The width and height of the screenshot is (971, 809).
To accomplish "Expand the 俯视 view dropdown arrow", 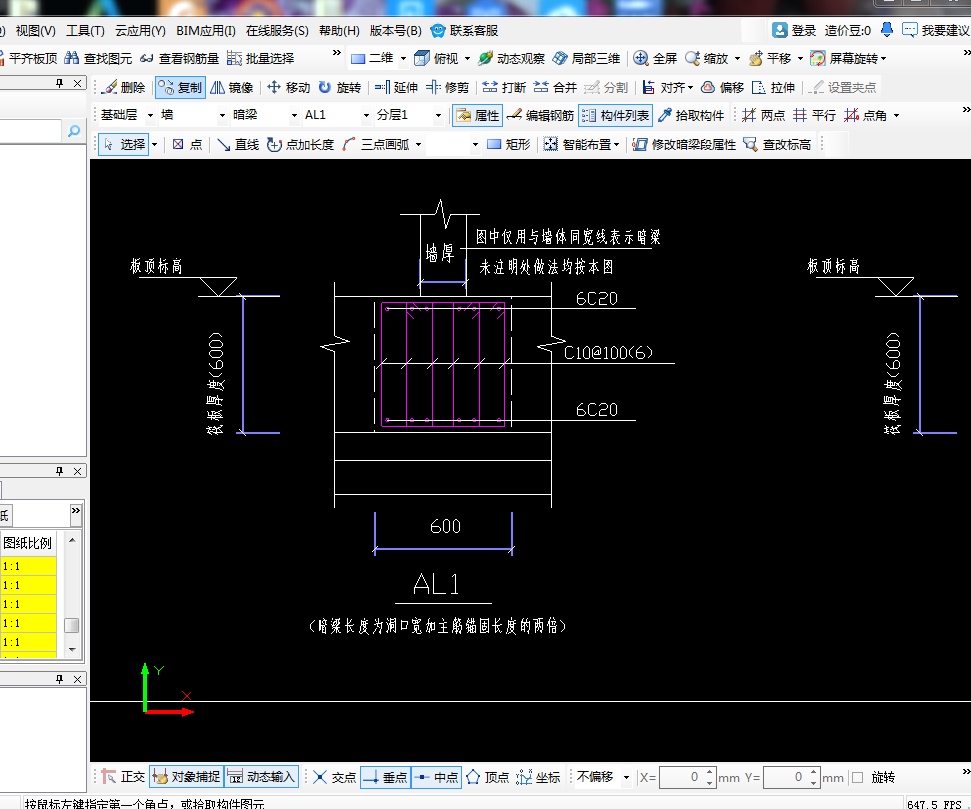I will click(x=467, y=58).
